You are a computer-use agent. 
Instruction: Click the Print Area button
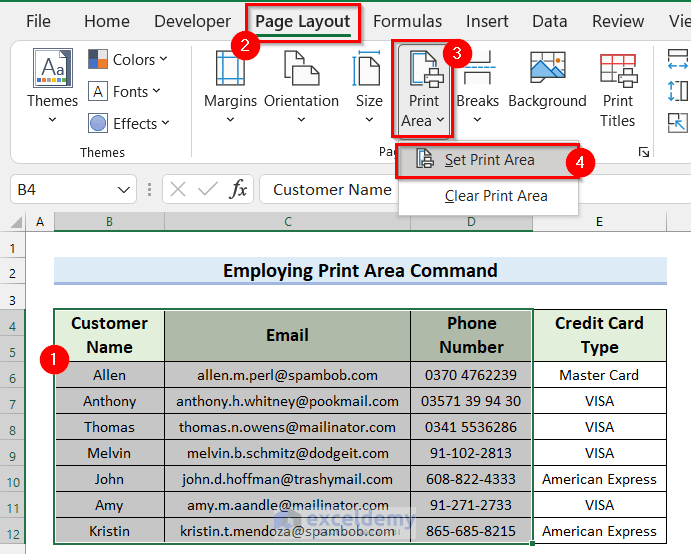(423, 89)
